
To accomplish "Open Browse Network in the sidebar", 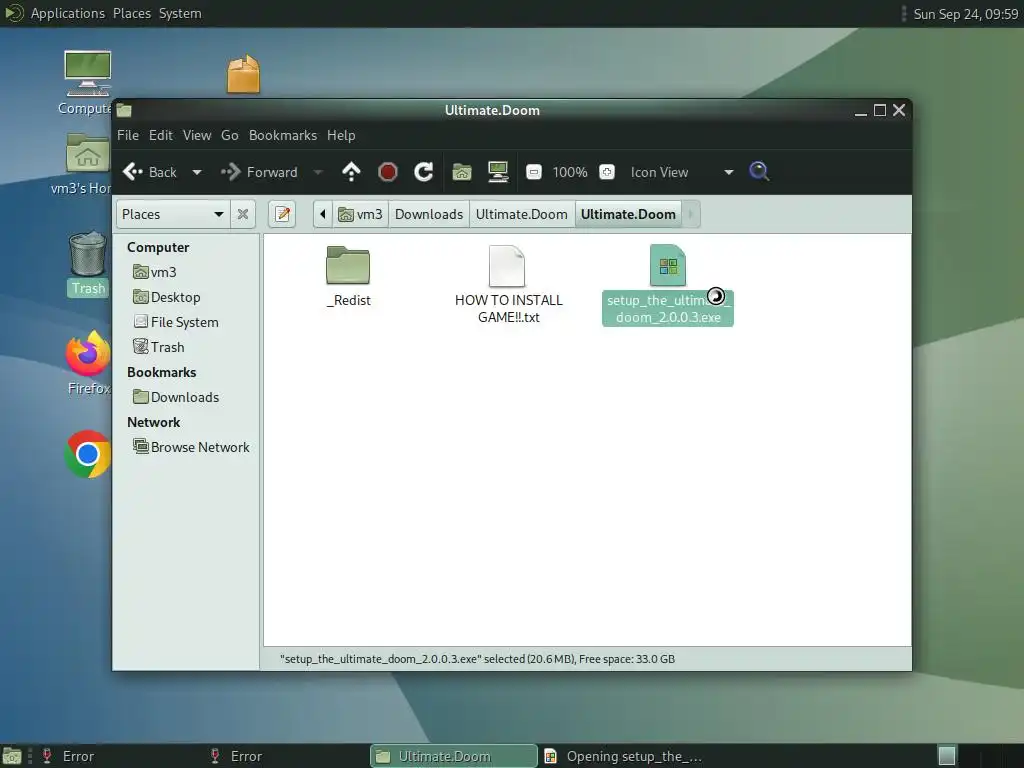I will [x=191, y=447].
